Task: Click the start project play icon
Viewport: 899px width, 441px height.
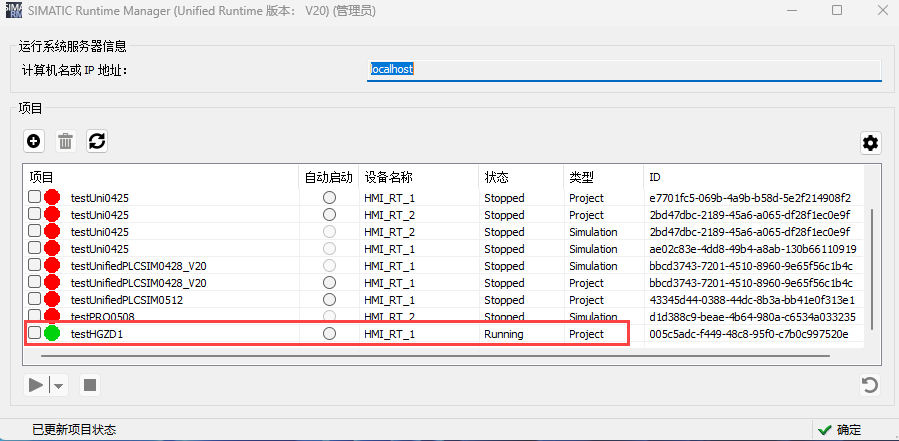Action: click(x=36, y=385)
